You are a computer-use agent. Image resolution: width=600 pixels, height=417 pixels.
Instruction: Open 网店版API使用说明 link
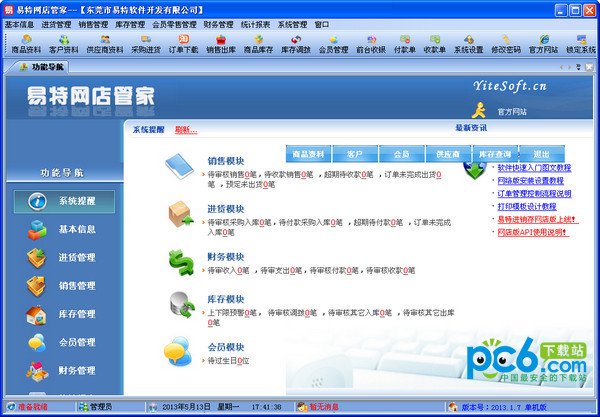click(533, 232)
